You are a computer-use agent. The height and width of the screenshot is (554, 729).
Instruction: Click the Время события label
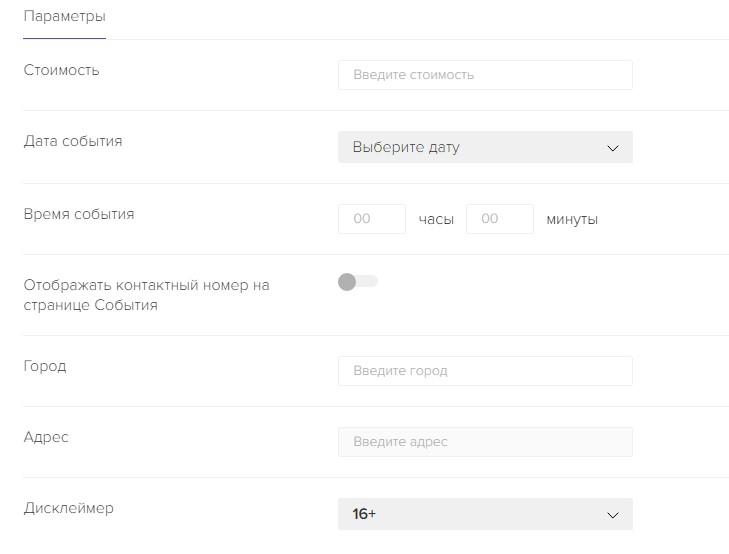[x=79, y=213]
